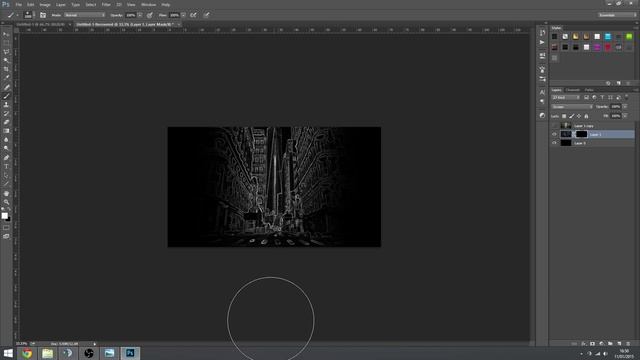Image resolution: width=640 pixels, height=360 pixels.
Task: Open the brush Flow slider arrow
Action: pos(184,15)
